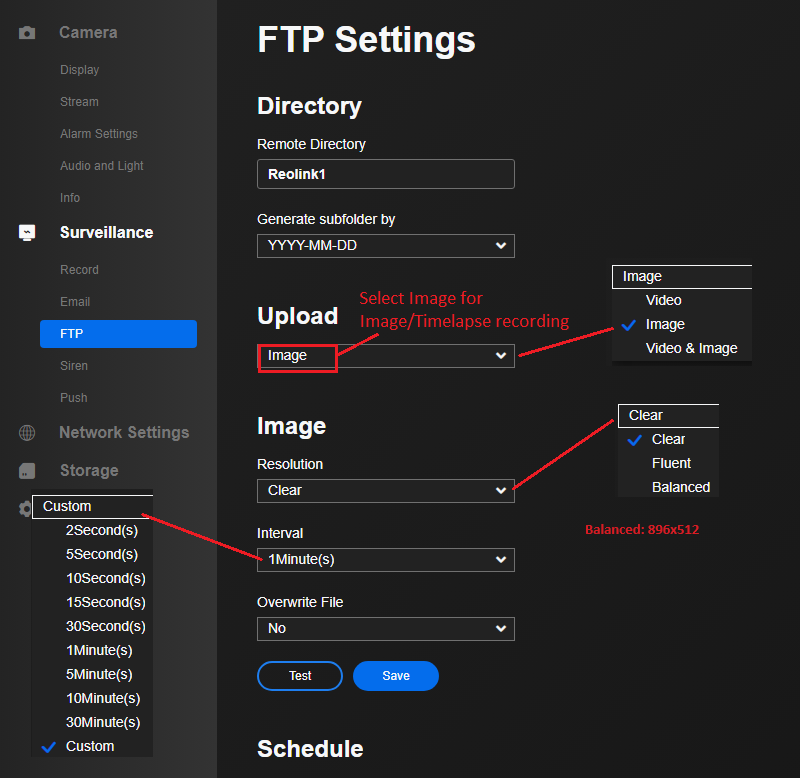Open the Email settings page
Image resolution: width=800 pixels, height=778 pixels.
click(75, 302)
